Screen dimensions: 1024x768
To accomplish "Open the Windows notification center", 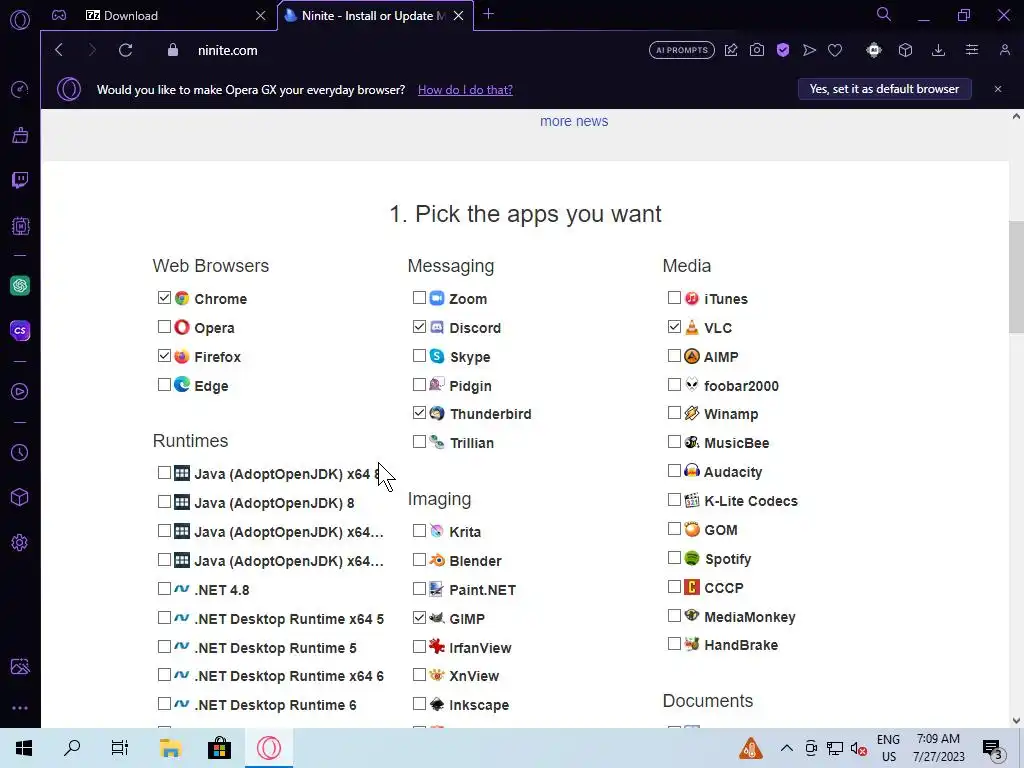I will coord(993,748).
